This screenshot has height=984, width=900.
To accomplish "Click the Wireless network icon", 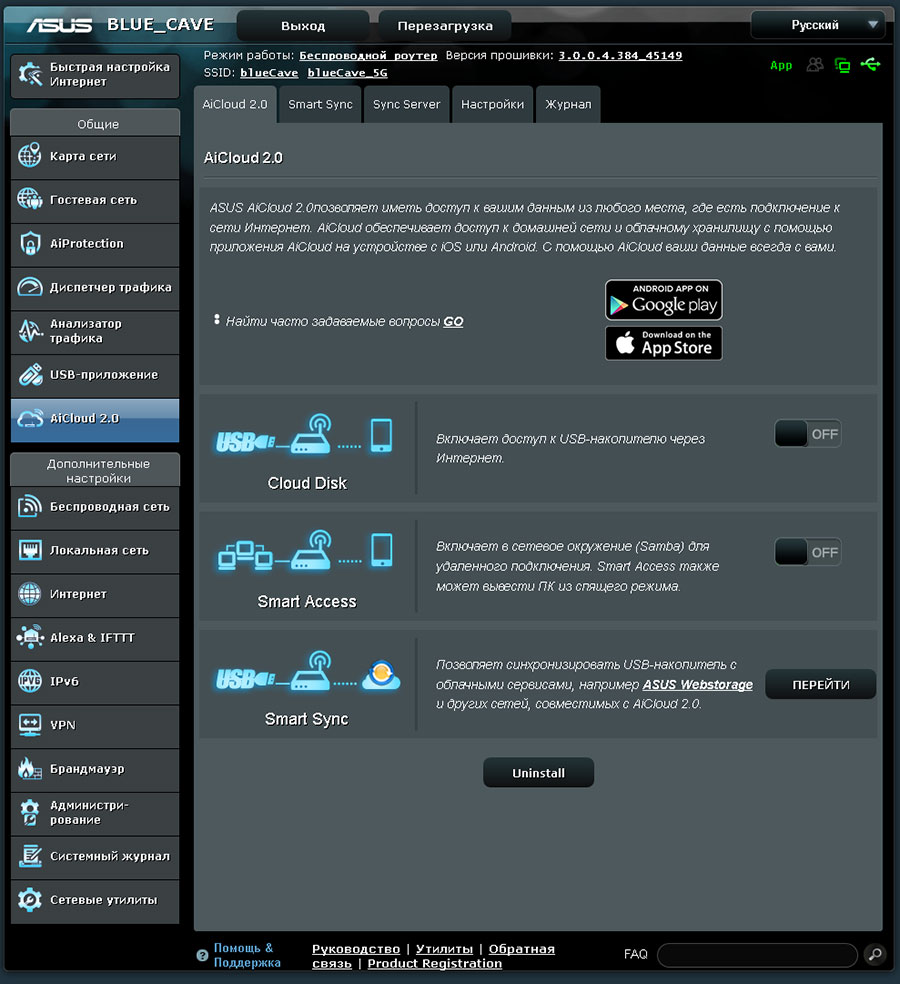I will 29,506.
